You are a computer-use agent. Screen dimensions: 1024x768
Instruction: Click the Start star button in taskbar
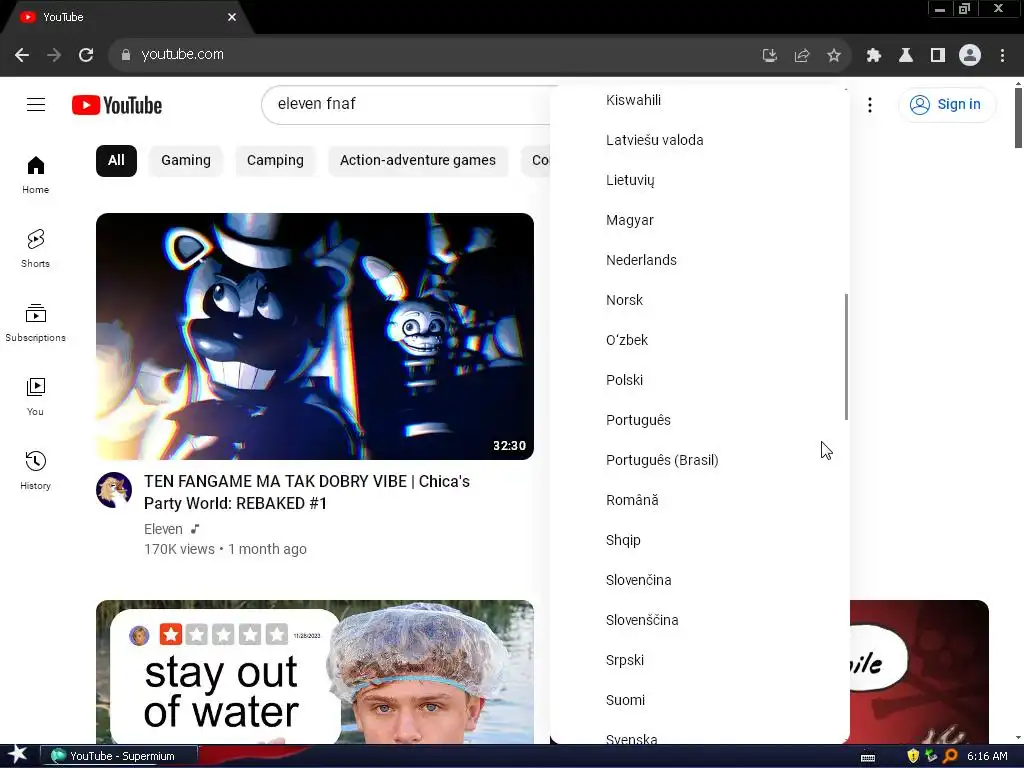point(18,755)
